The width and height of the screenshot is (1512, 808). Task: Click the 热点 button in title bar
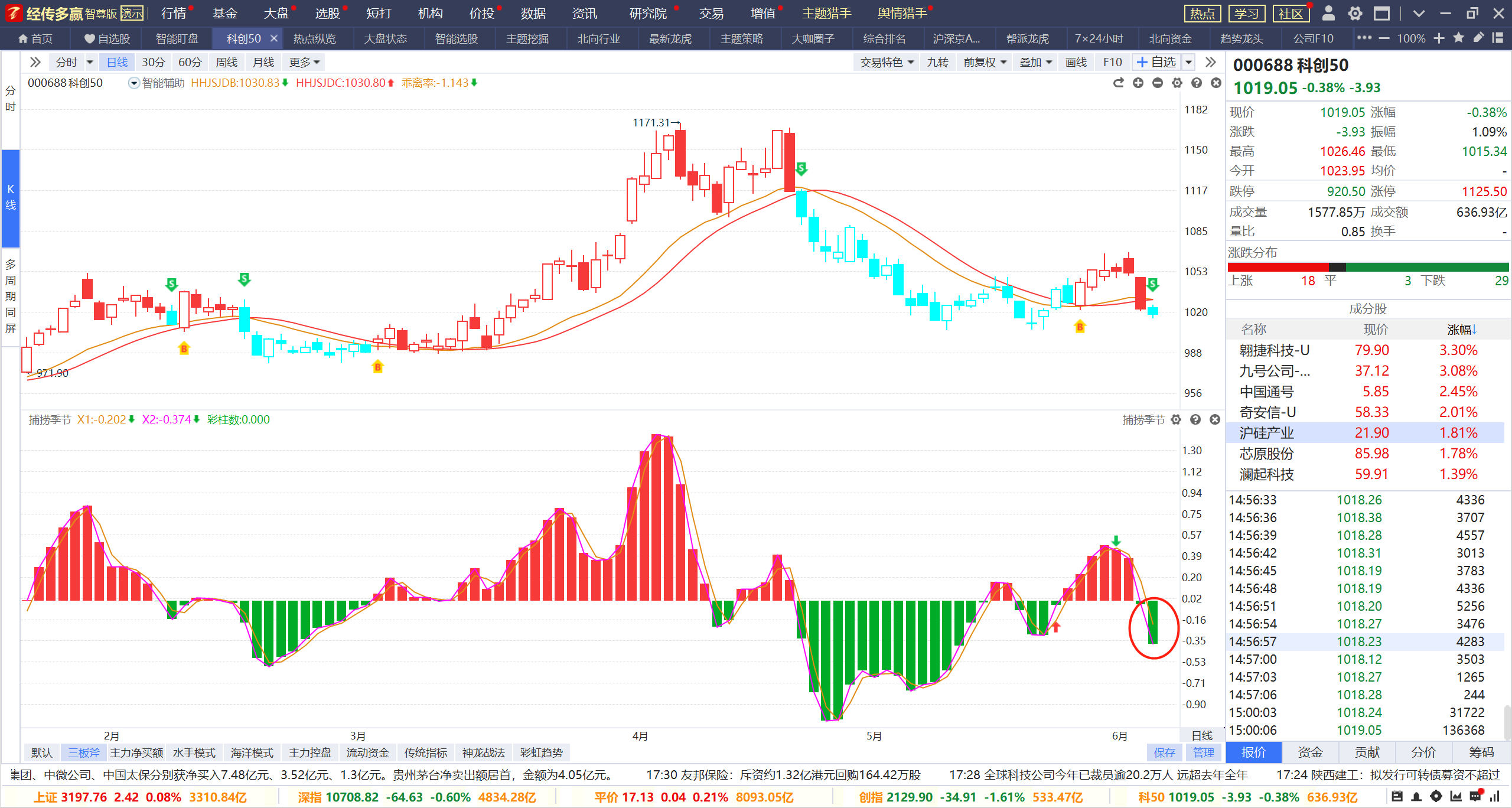tap(1203, 13)
